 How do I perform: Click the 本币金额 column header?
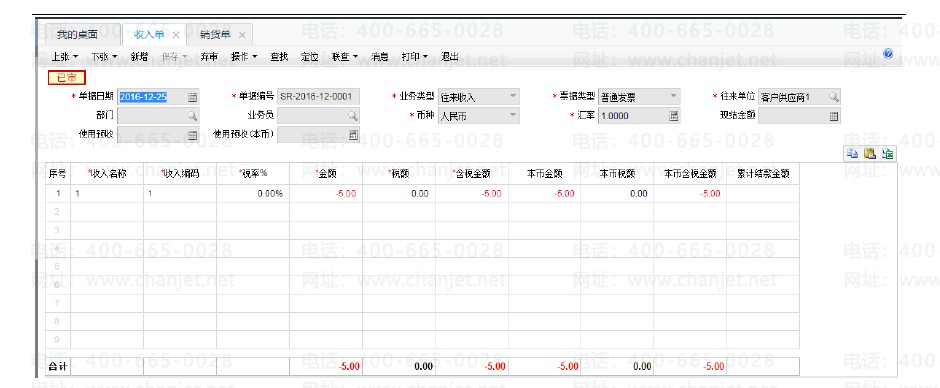[544, 173]
